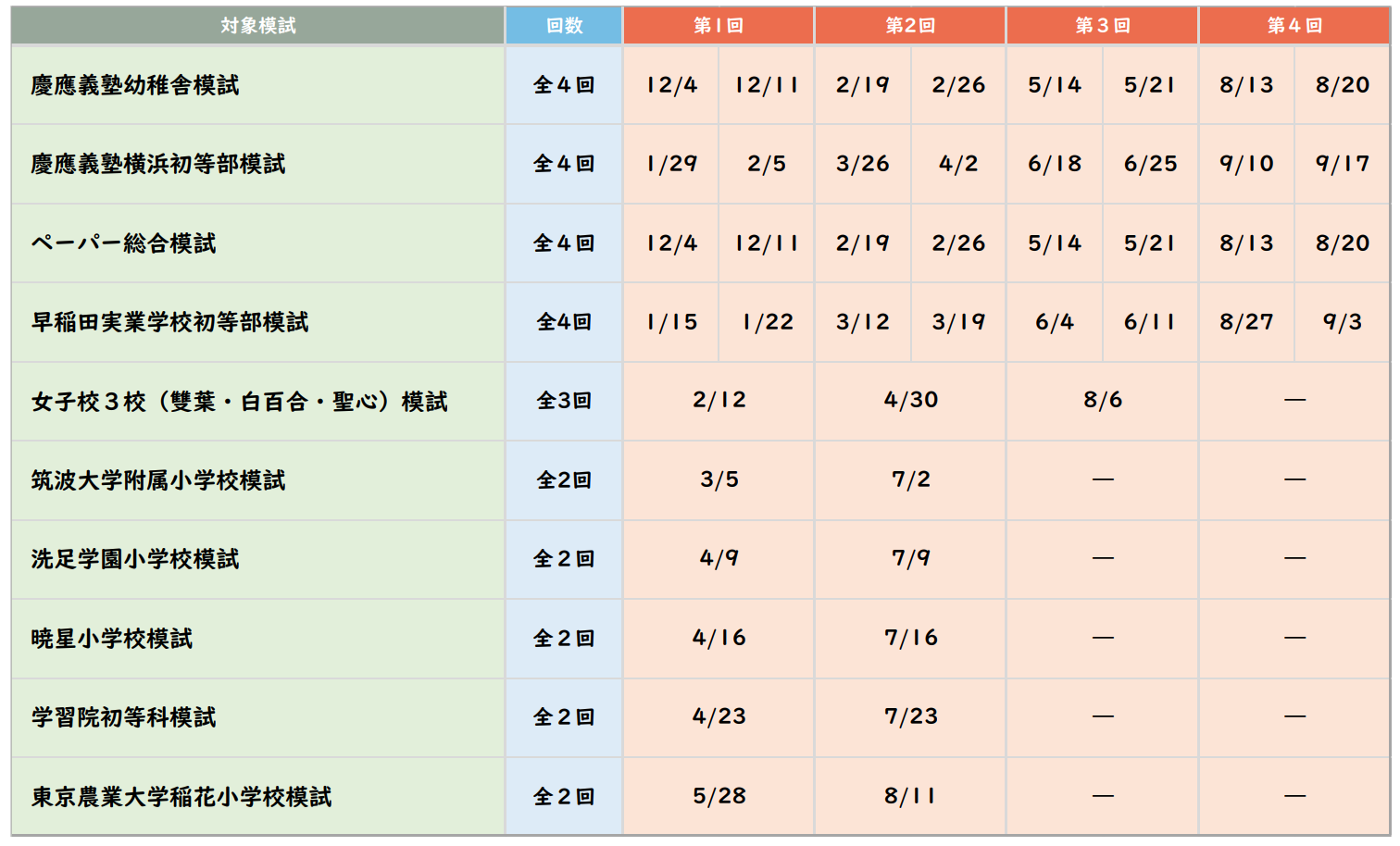Screen dimensions: 1400x846
Task: Click 全4回 in the 慶應義塾幼稚舎模試 row
Action: pos(564,85)
